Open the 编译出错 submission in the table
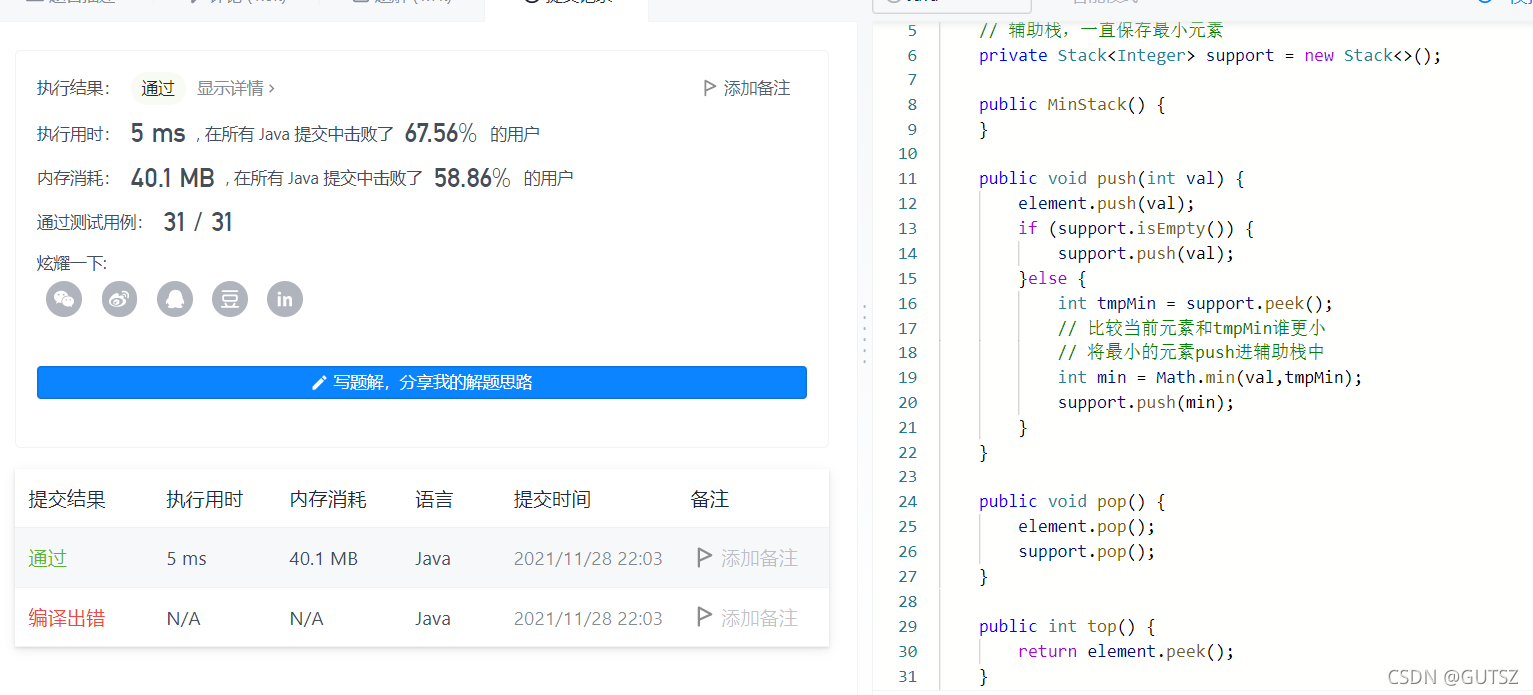 66,618
